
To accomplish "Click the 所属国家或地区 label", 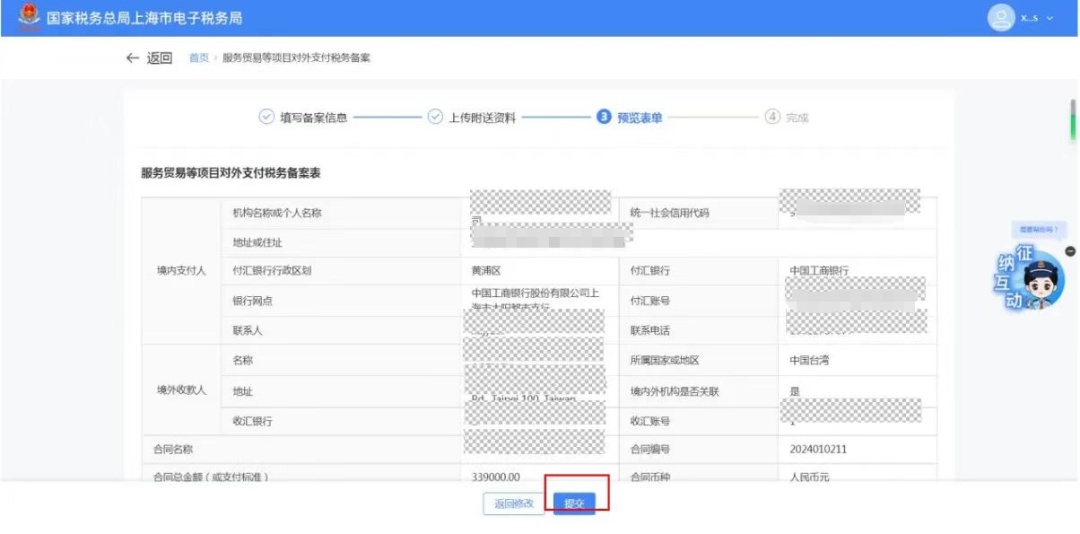I will [x=665, y=360].
